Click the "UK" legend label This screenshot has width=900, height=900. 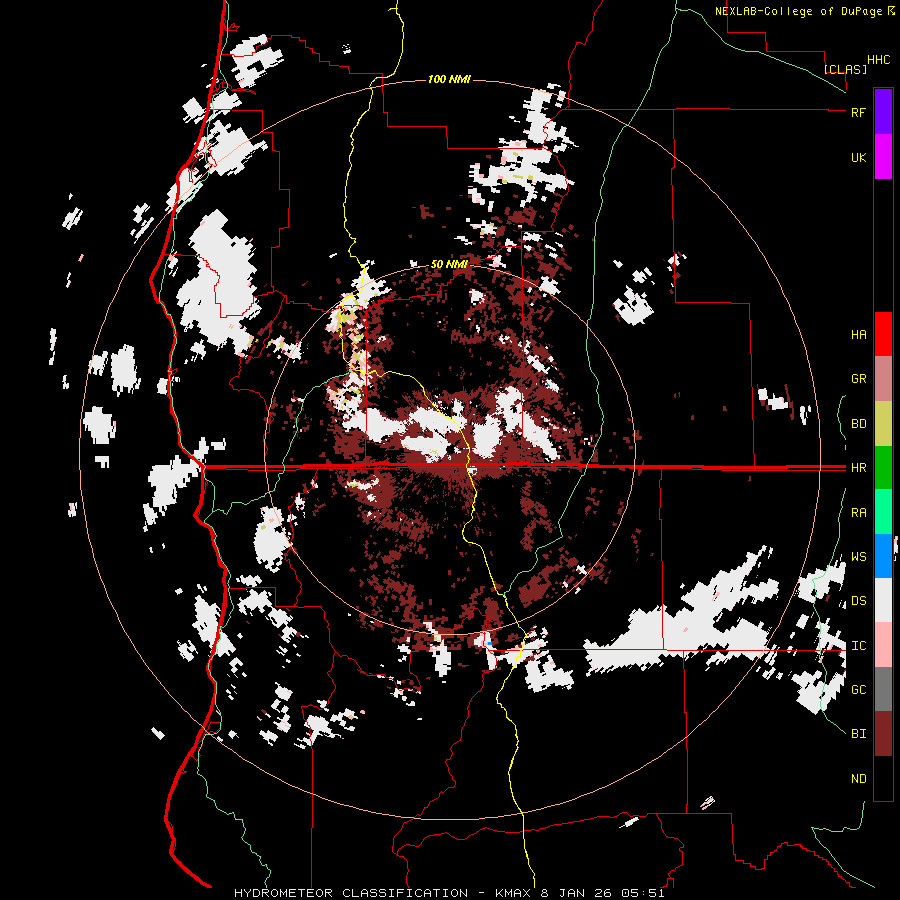pos(858,158)
